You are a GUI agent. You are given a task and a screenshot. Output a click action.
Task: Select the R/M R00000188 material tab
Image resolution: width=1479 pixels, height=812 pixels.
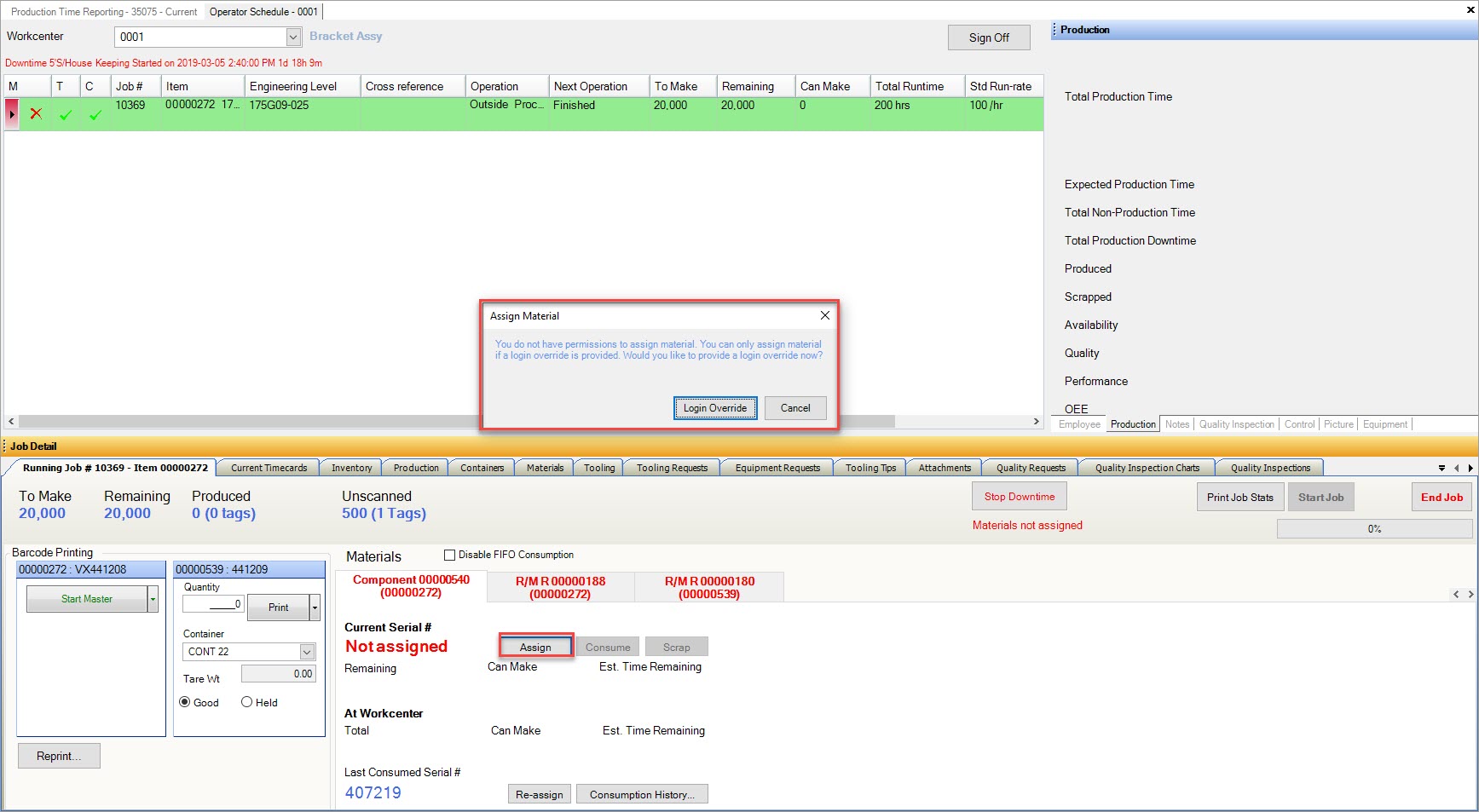[x=560, y=587]
